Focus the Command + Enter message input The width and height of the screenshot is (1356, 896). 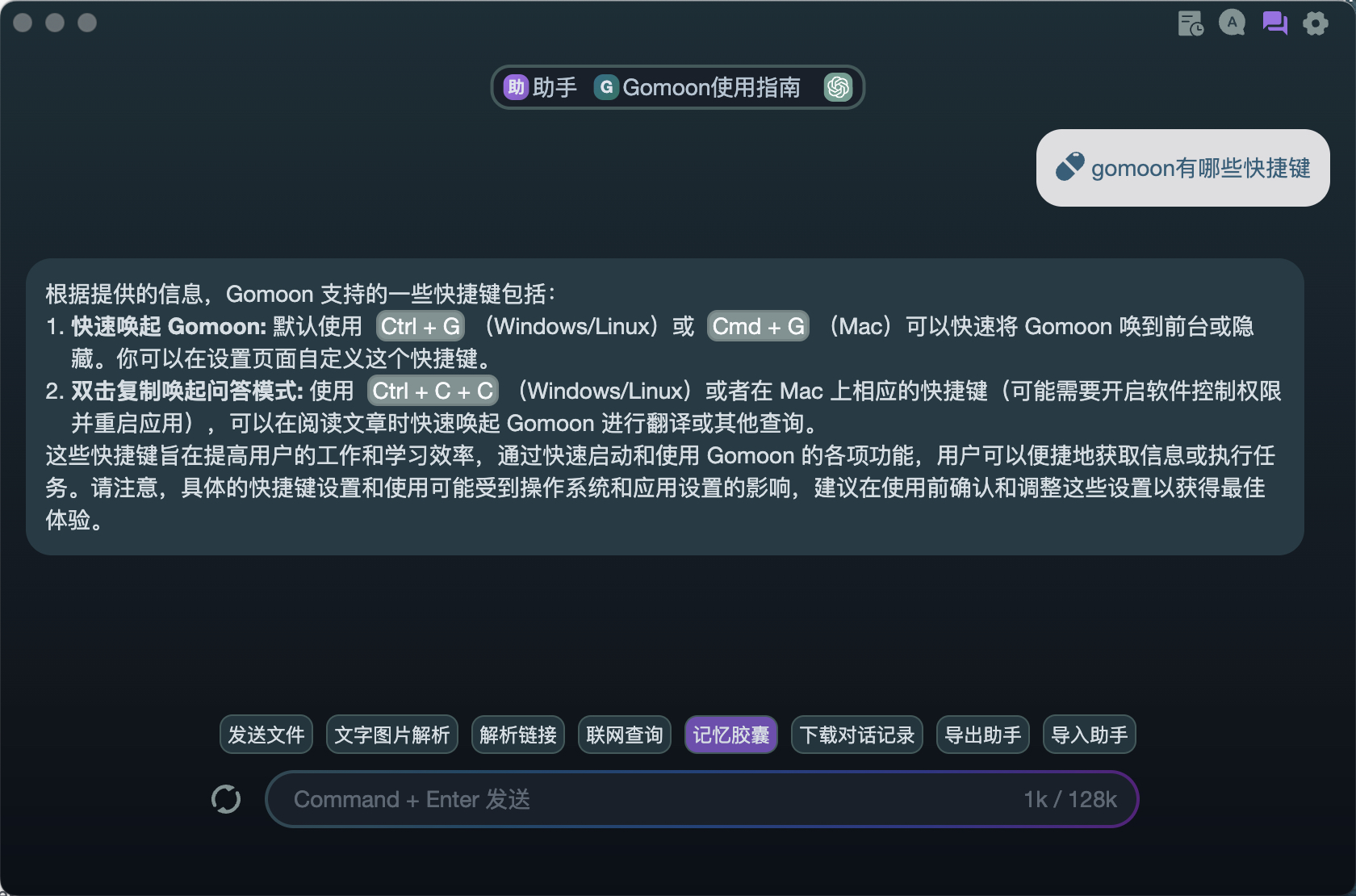701,799
